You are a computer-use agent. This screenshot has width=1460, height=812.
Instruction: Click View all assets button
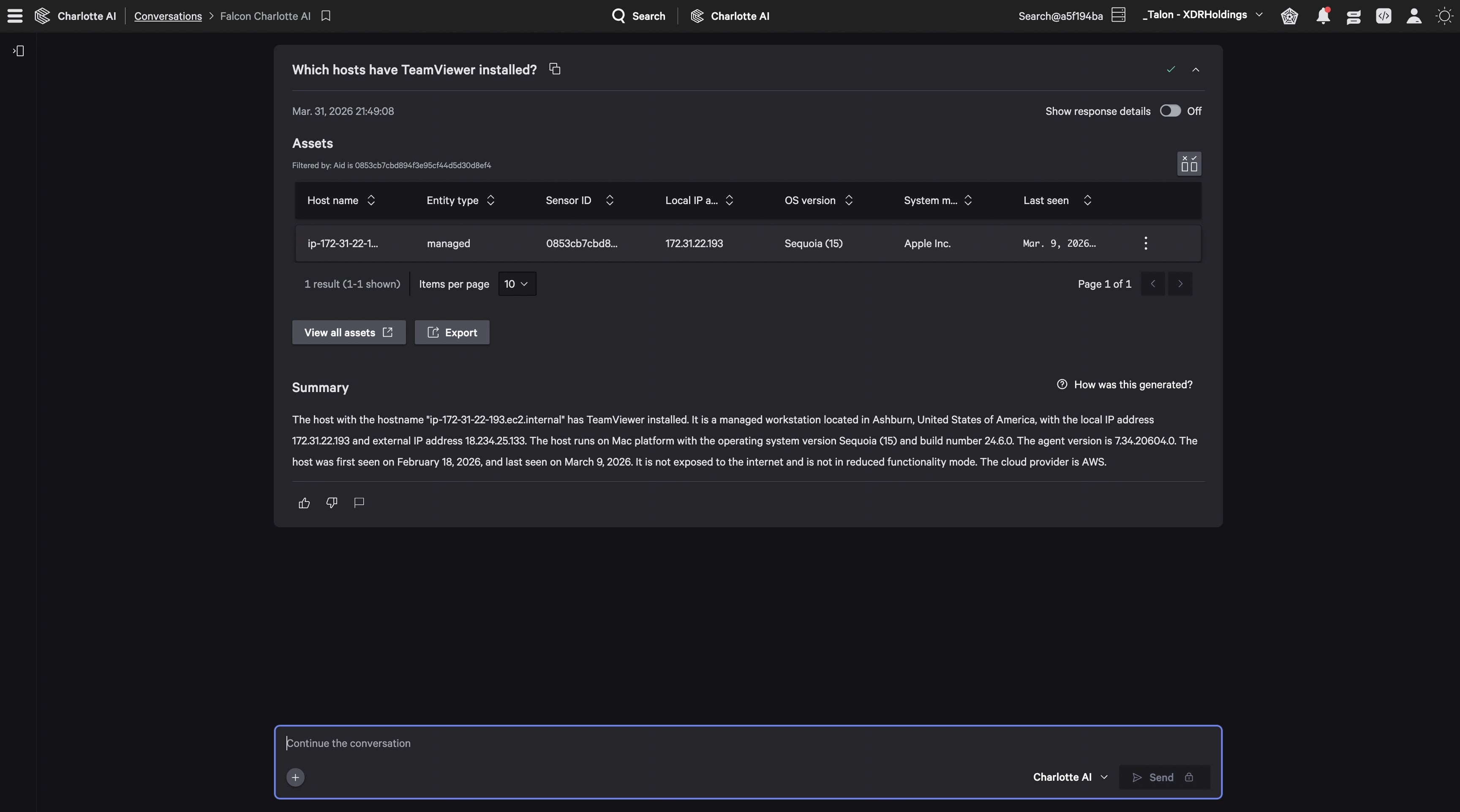(x=349, y=332)
